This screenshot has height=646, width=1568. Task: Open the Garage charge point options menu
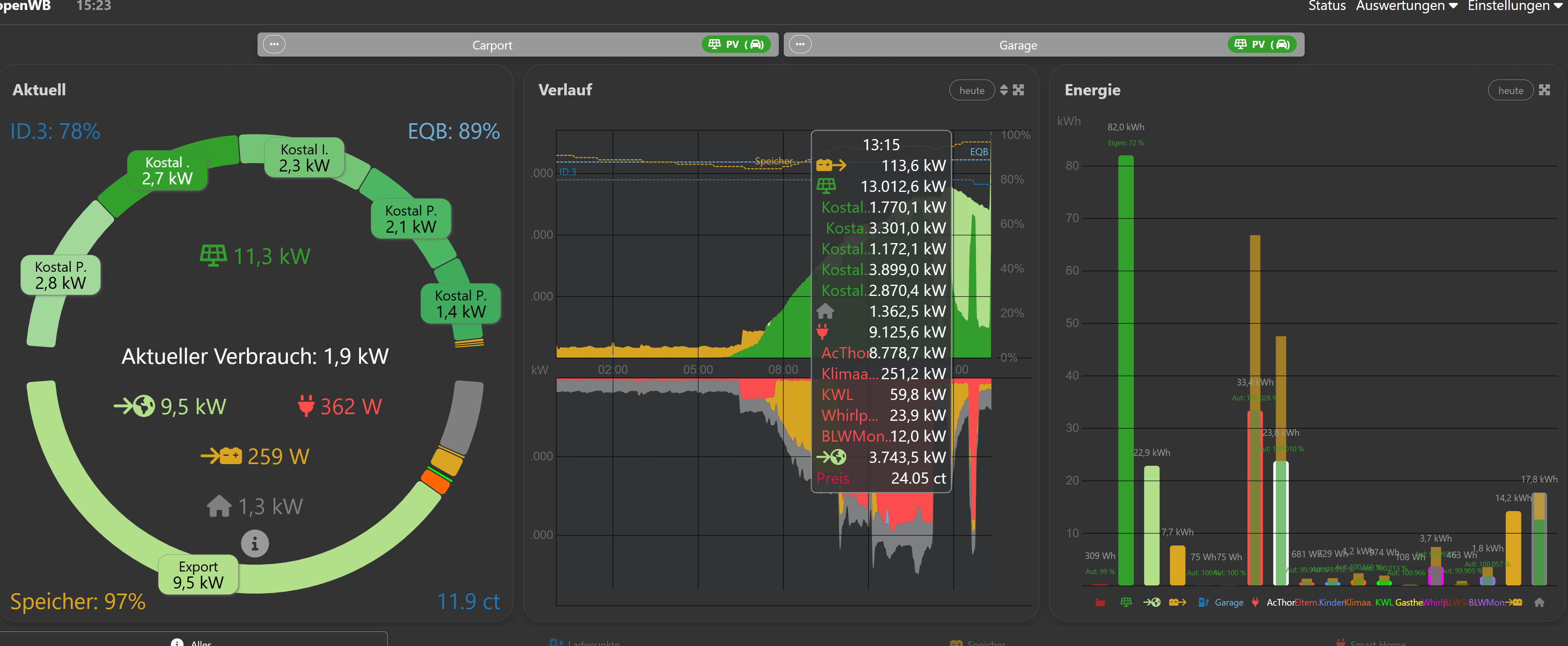click(x=800, y=45)
